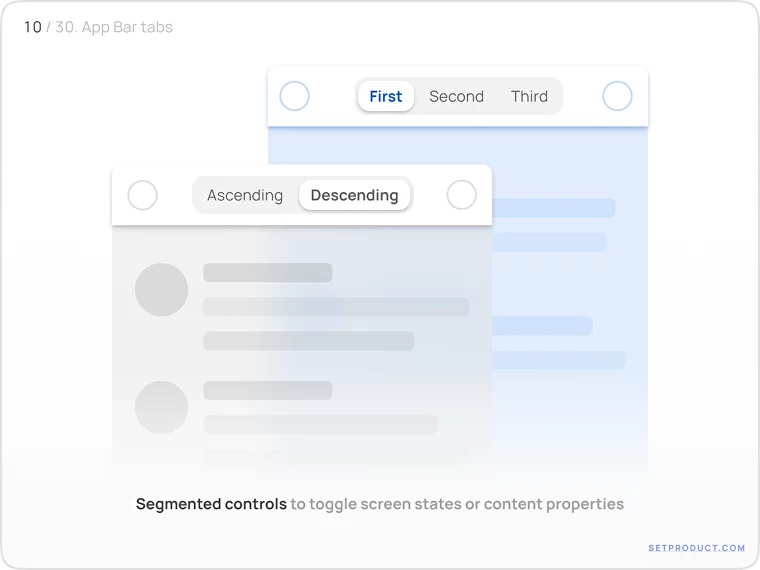Toggle sorting to Ascending
760x570 pixels.
point(245,195)
